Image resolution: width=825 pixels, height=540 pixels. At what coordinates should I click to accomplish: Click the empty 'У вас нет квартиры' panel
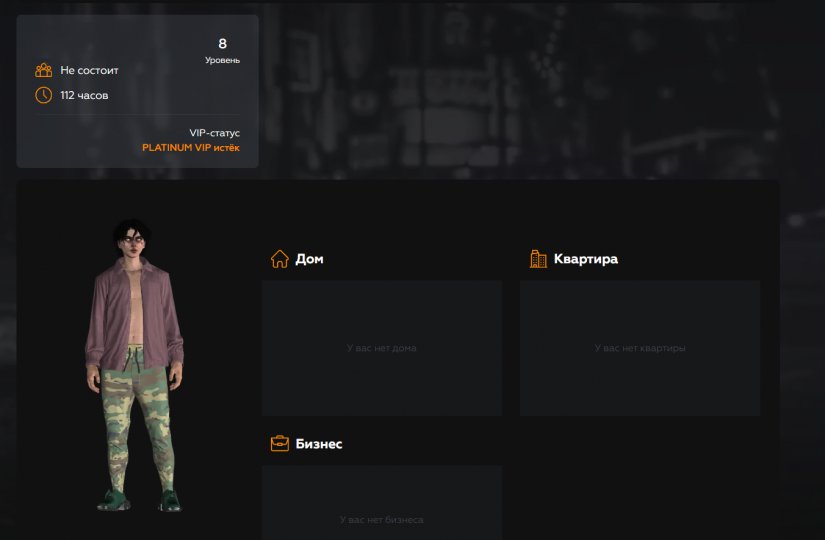tap(640, 348)
